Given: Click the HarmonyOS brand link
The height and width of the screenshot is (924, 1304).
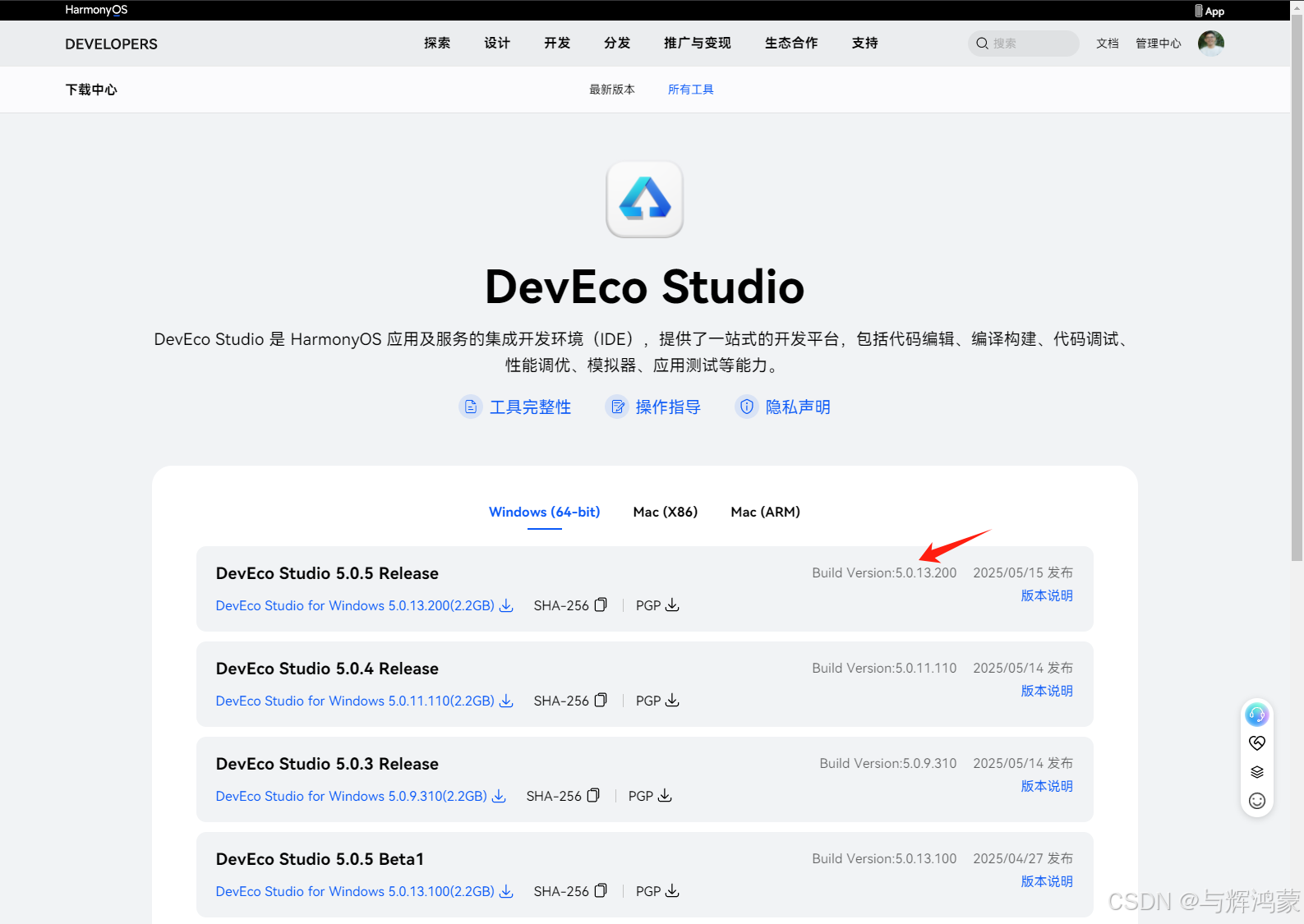Looking at the screenshot, I should (x=97, y=10).
